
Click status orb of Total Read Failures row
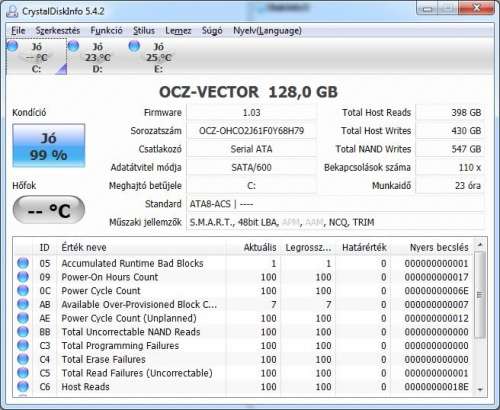(23, 373)
